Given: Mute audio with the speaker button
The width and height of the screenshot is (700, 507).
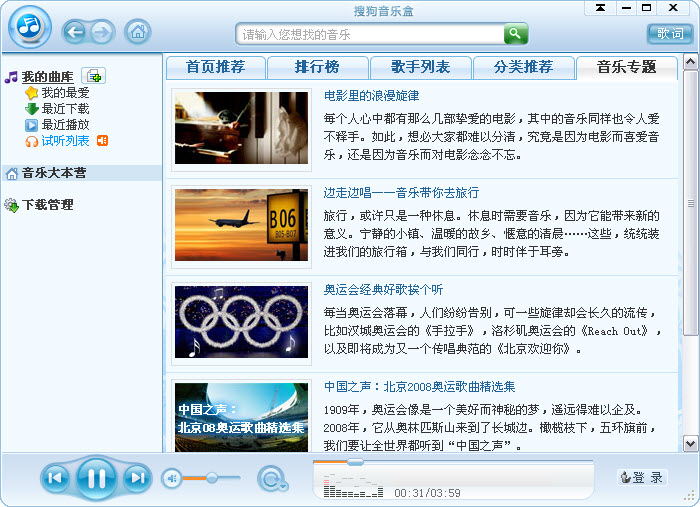Looking at the screenshot, I should pyautogui.click(x=172, y=479).
